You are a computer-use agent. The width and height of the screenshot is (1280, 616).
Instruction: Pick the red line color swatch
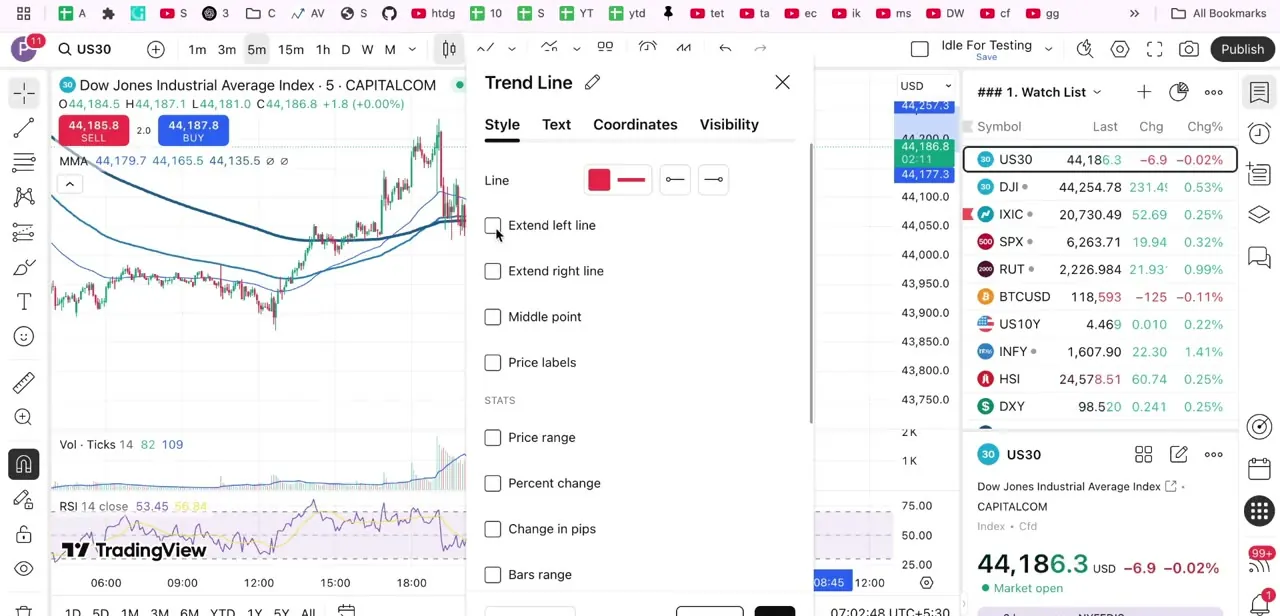pyautogui.click(x=599, y=180)
